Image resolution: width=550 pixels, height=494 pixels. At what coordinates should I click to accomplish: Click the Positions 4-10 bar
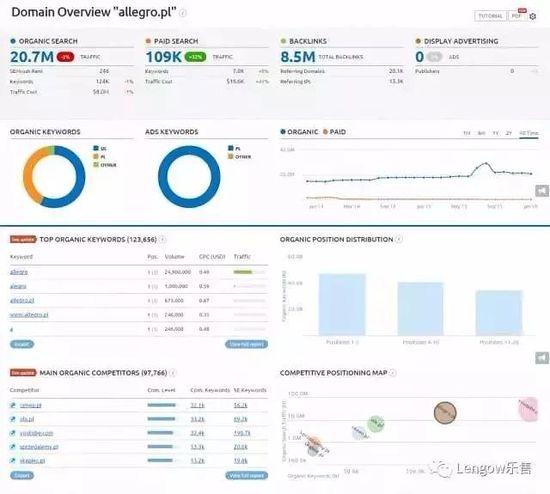(421, 309)
